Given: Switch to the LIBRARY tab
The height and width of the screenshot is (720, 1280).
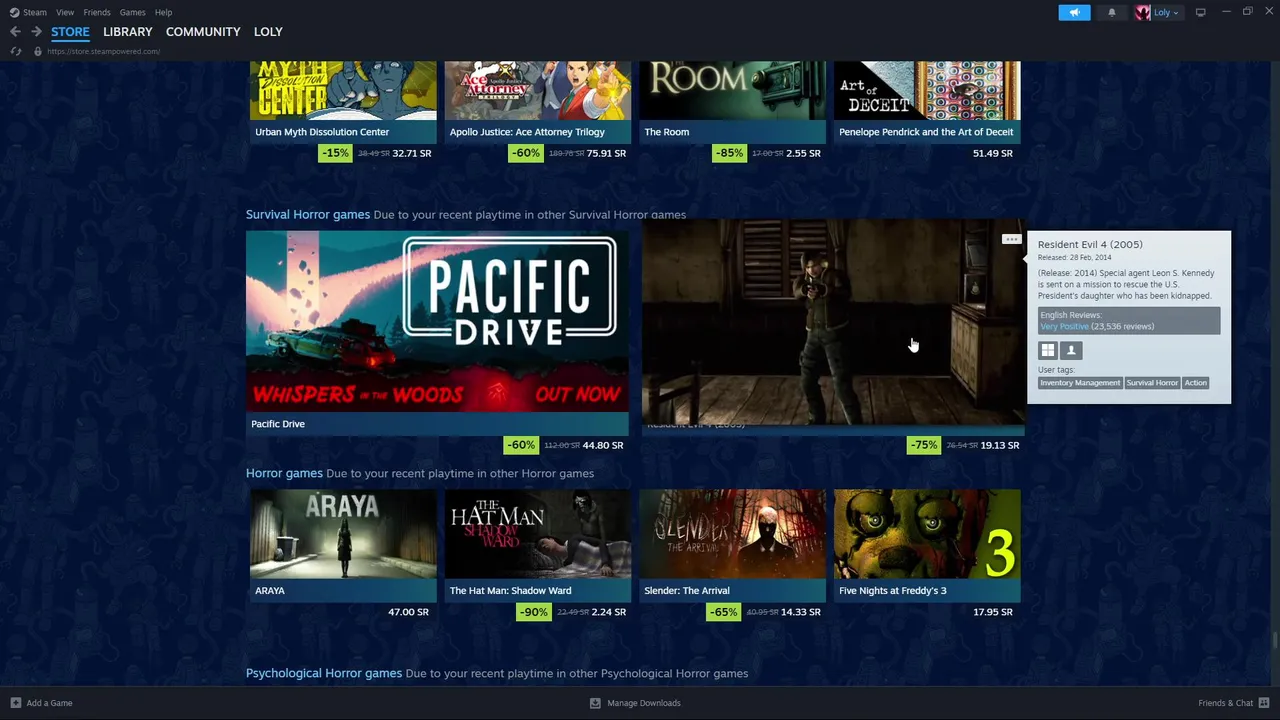Looking at the screenshot, I should pos(128,32).
